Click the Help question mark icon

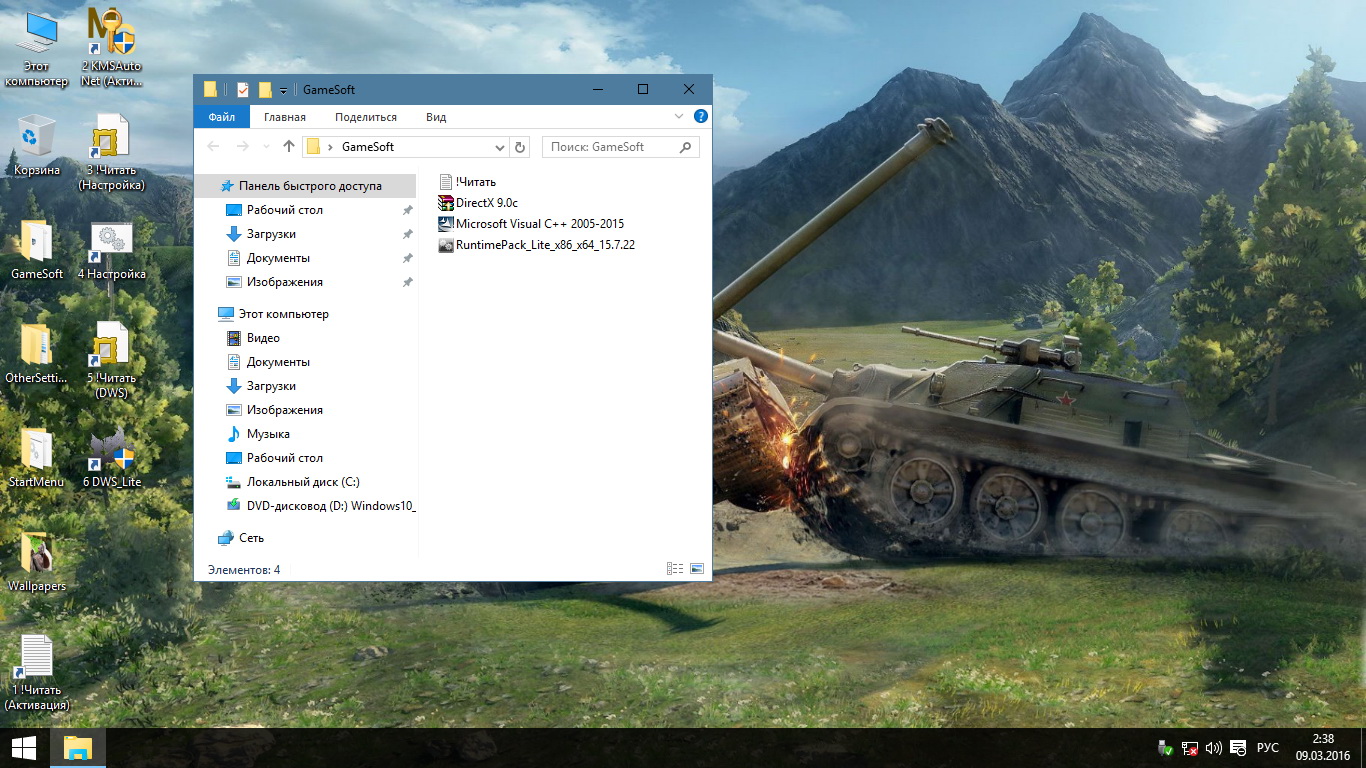click(x=700, y=117)
